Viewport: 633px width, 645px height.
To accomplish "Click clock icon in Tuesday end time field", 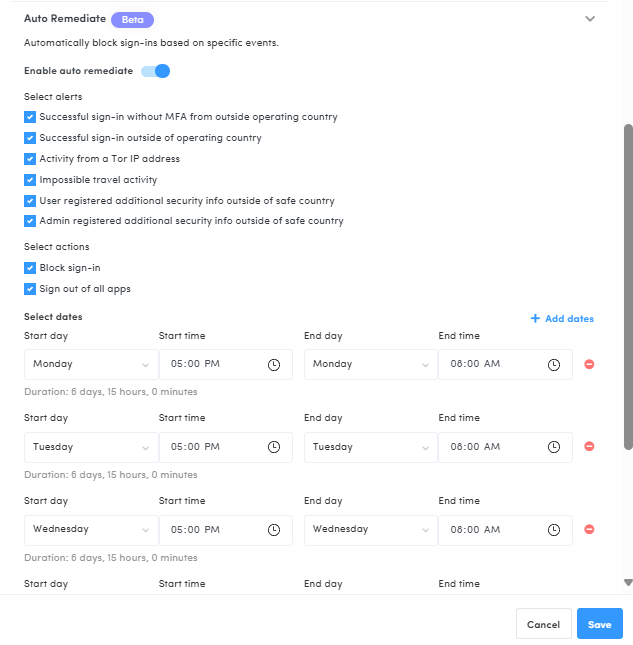I will [x=553, y=447].
